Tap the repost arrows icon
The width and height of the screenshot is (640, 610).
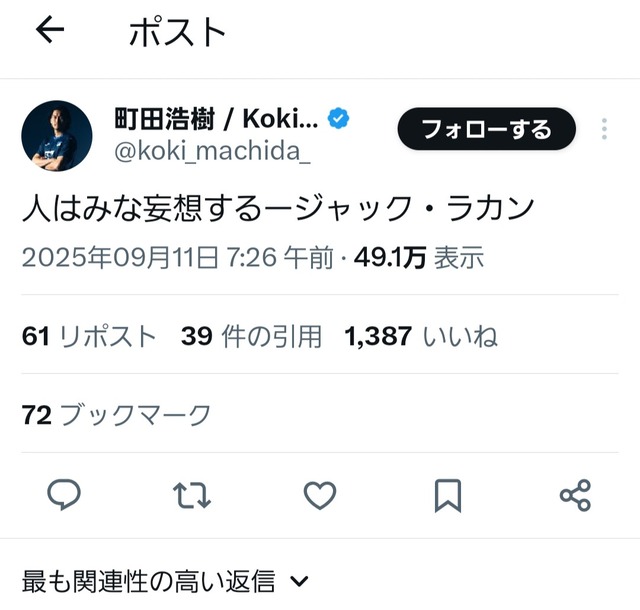[192, 495]
